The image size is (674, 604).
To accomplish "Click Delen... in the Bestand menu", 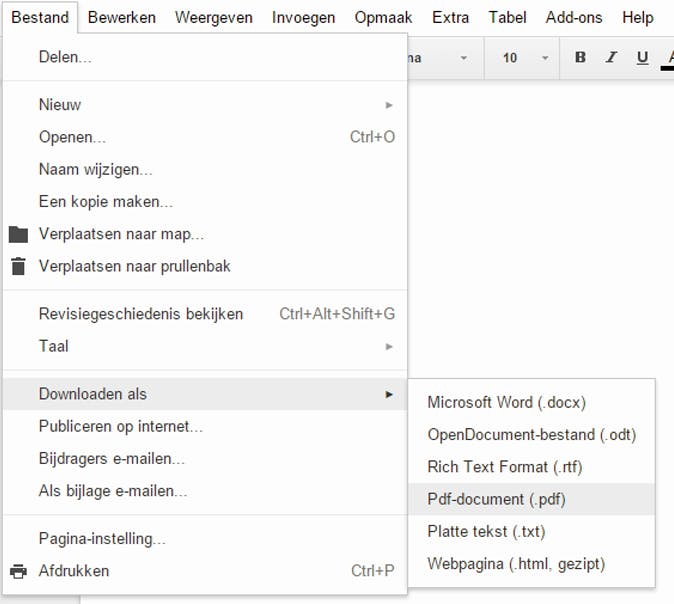I will 65,57.
